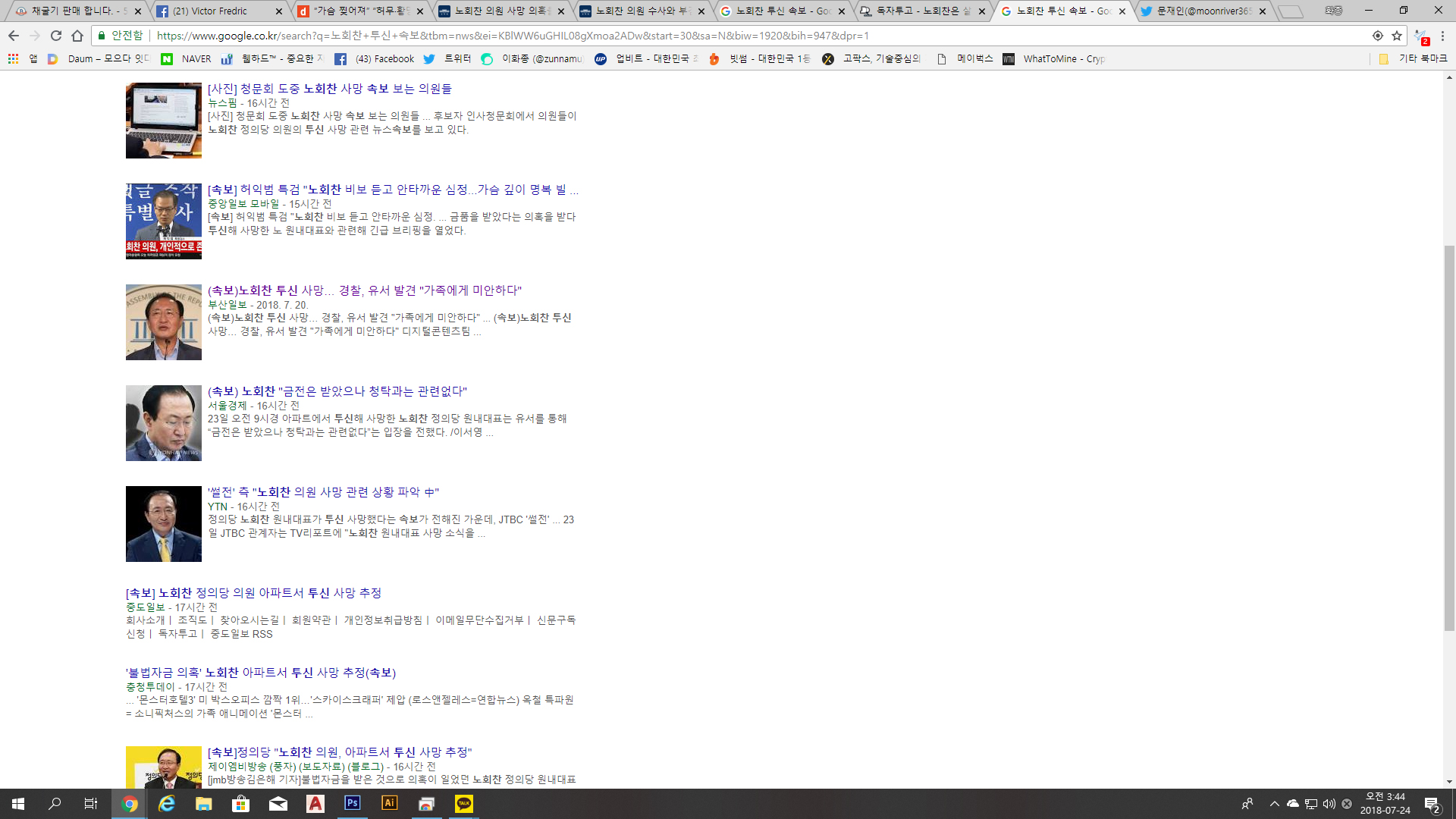Click the page vertical scrollbar thumb
Screen dimensions: 1456x819
point(1449,437)
